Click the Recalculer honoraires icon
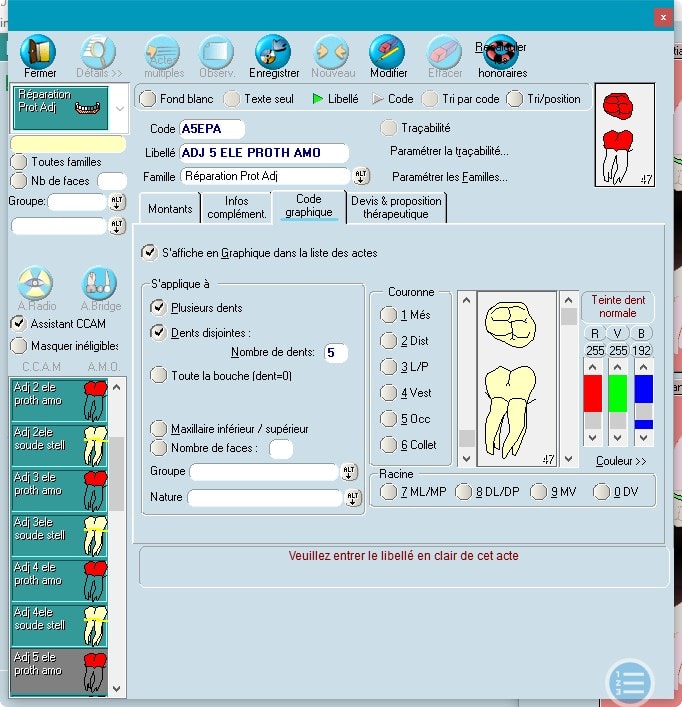This screenshot has width=682, height=707. tap(501, 52)
